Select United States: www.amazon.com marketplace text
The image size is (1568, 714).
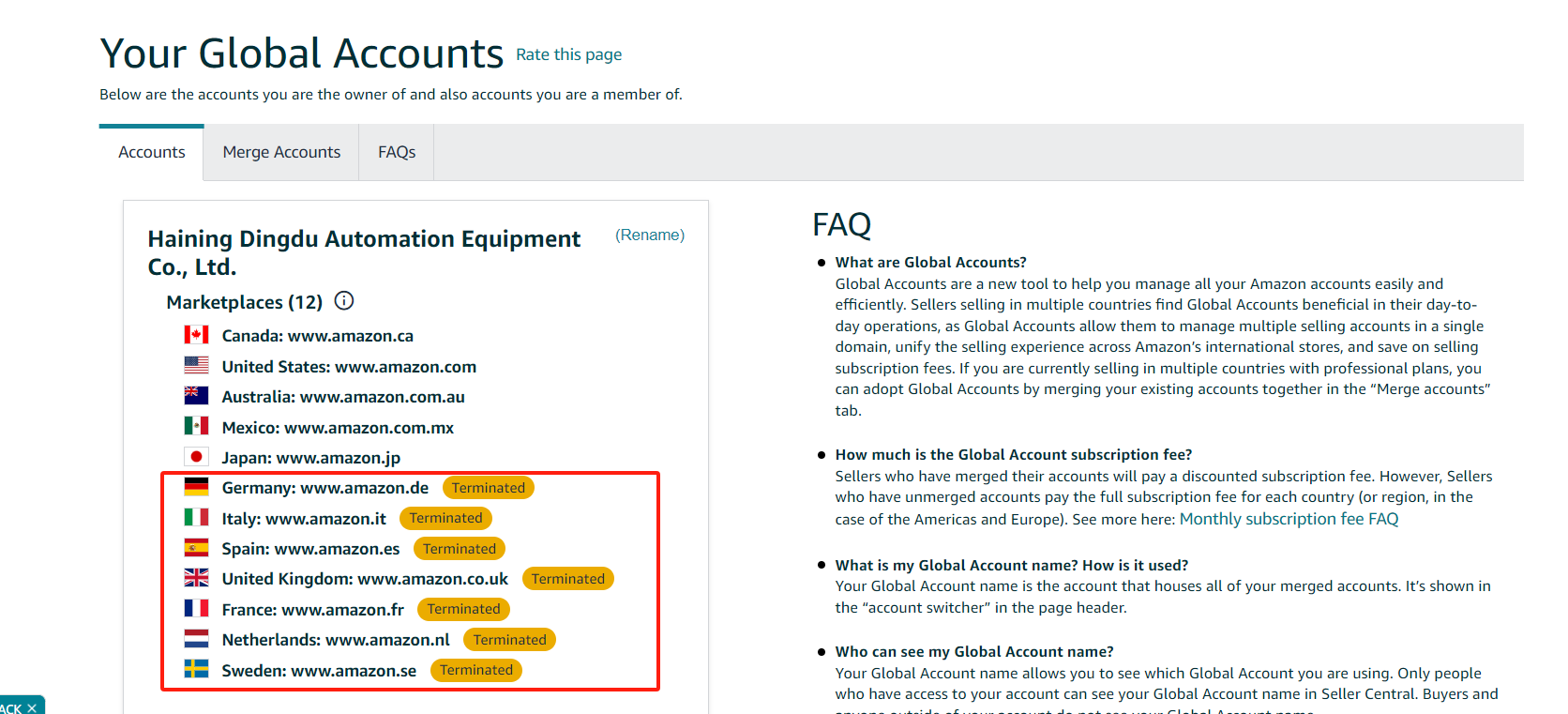point(349,367)
